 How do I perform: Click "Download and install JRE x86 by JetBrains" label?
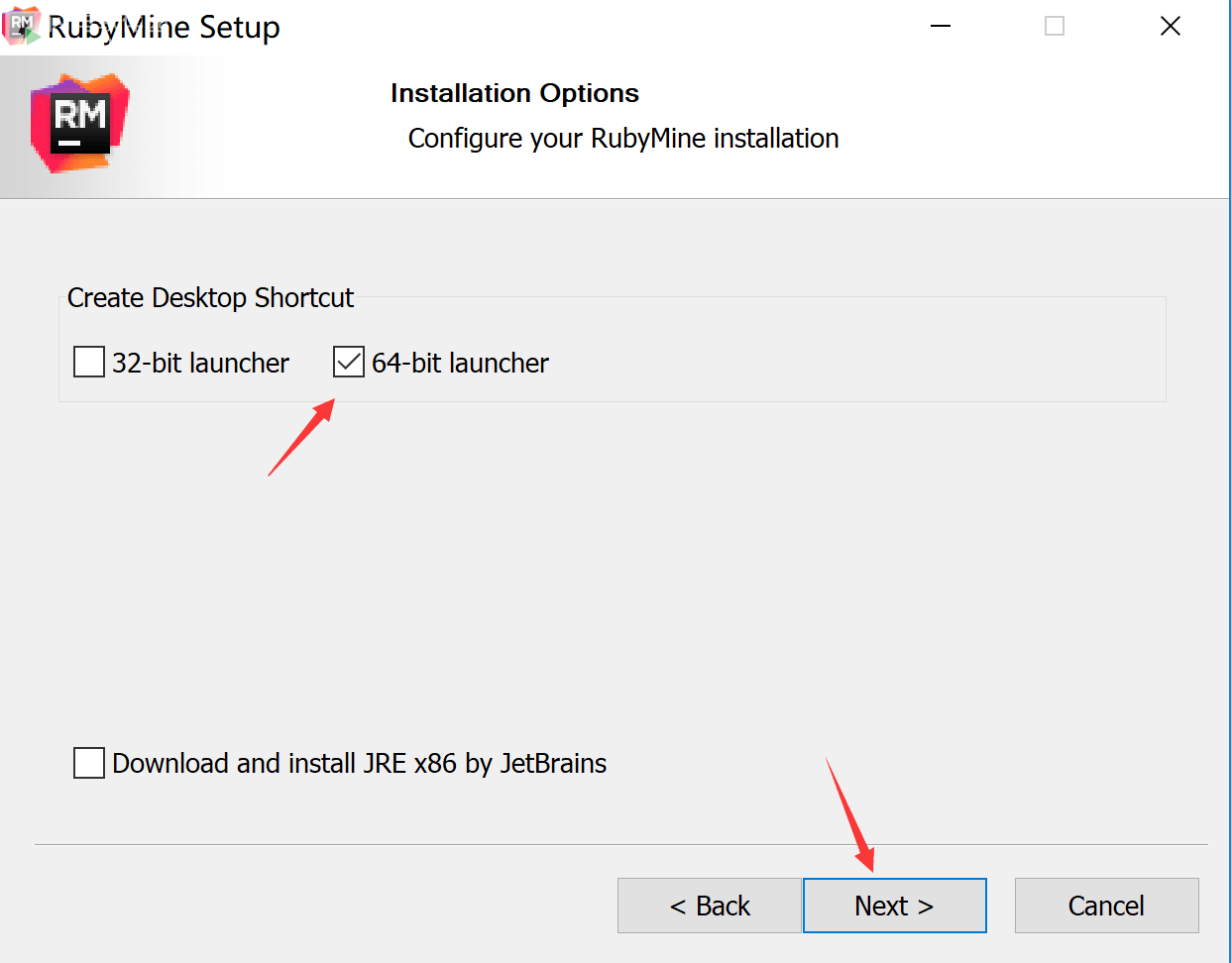pos(359,764)
